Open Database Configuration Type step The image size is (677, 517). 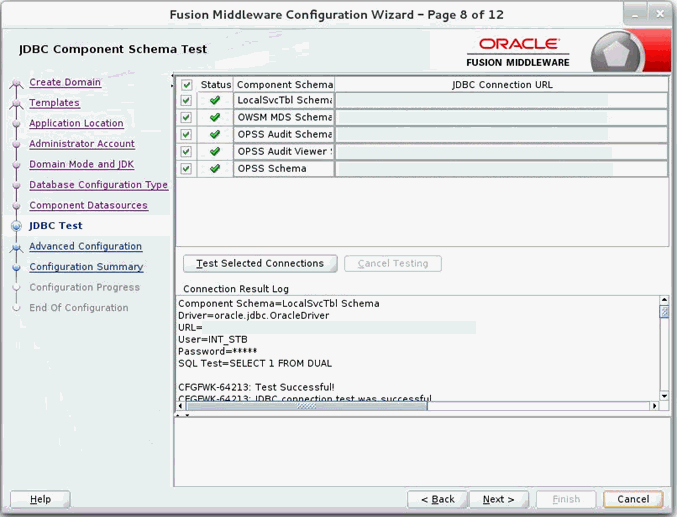(98, 185)
